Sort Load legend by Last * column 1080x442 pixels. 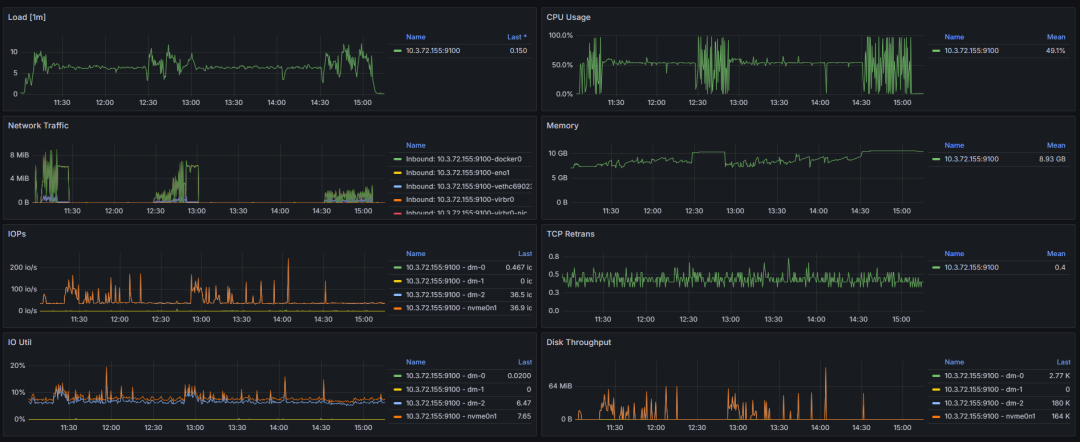[x=518, y=37]
